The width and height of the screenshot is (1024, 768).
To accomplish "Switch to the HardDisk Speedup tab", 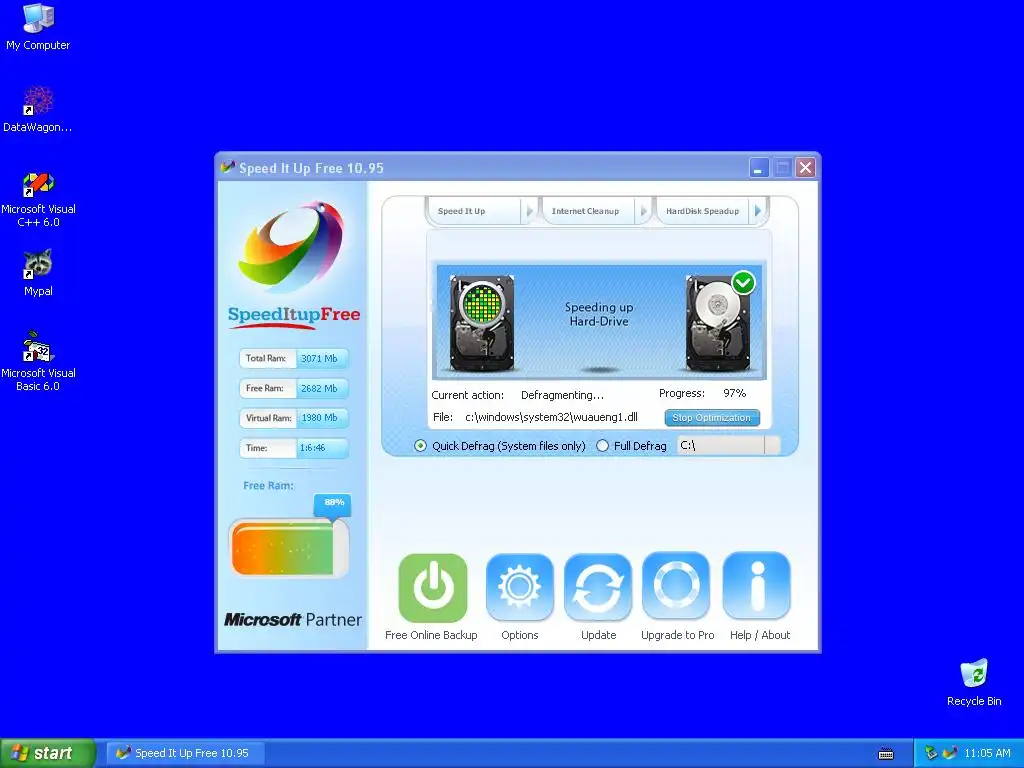I will 702,211.
